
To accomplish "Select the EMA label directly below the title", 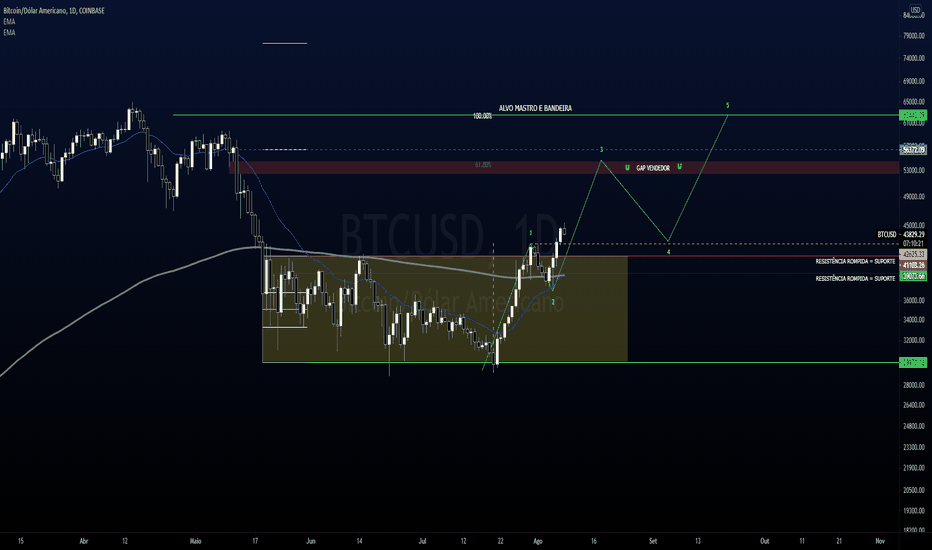I will [x=10, y=21].
